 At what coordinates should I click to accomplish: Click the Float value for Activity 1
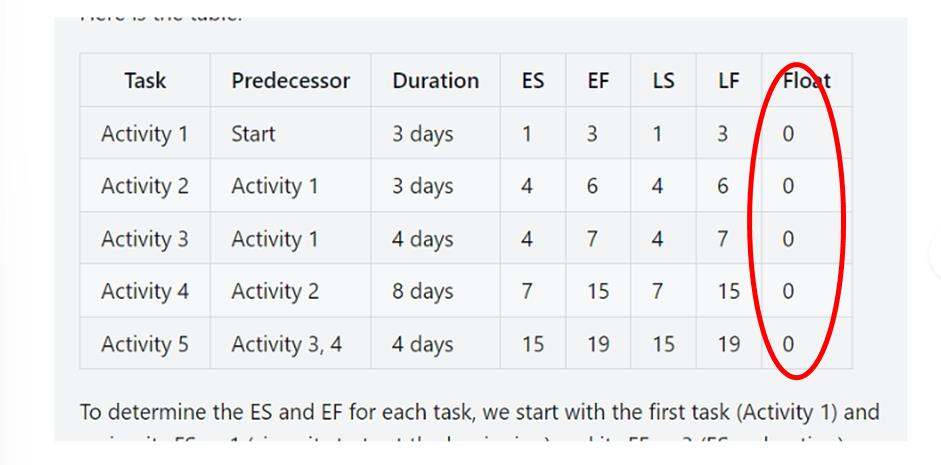[807, 133]
